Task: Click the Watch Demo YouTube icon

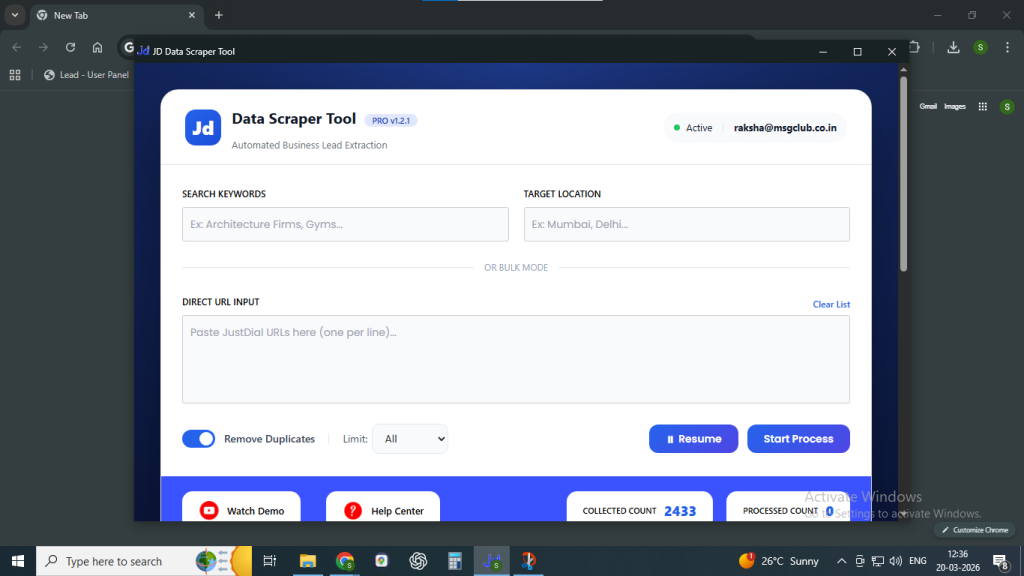Action: (209, 510)
